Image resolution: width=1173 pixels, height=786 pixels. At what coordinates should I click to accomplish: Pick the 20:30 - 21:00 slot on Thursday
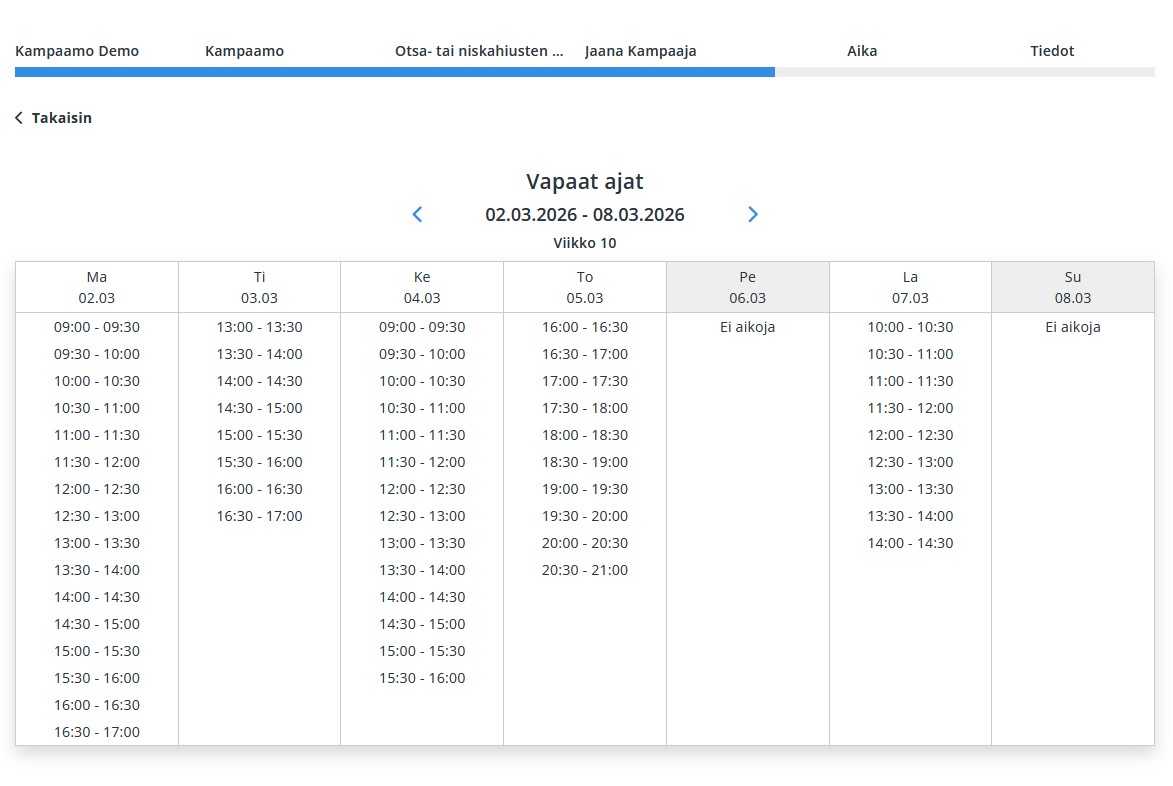coord(584,570)
